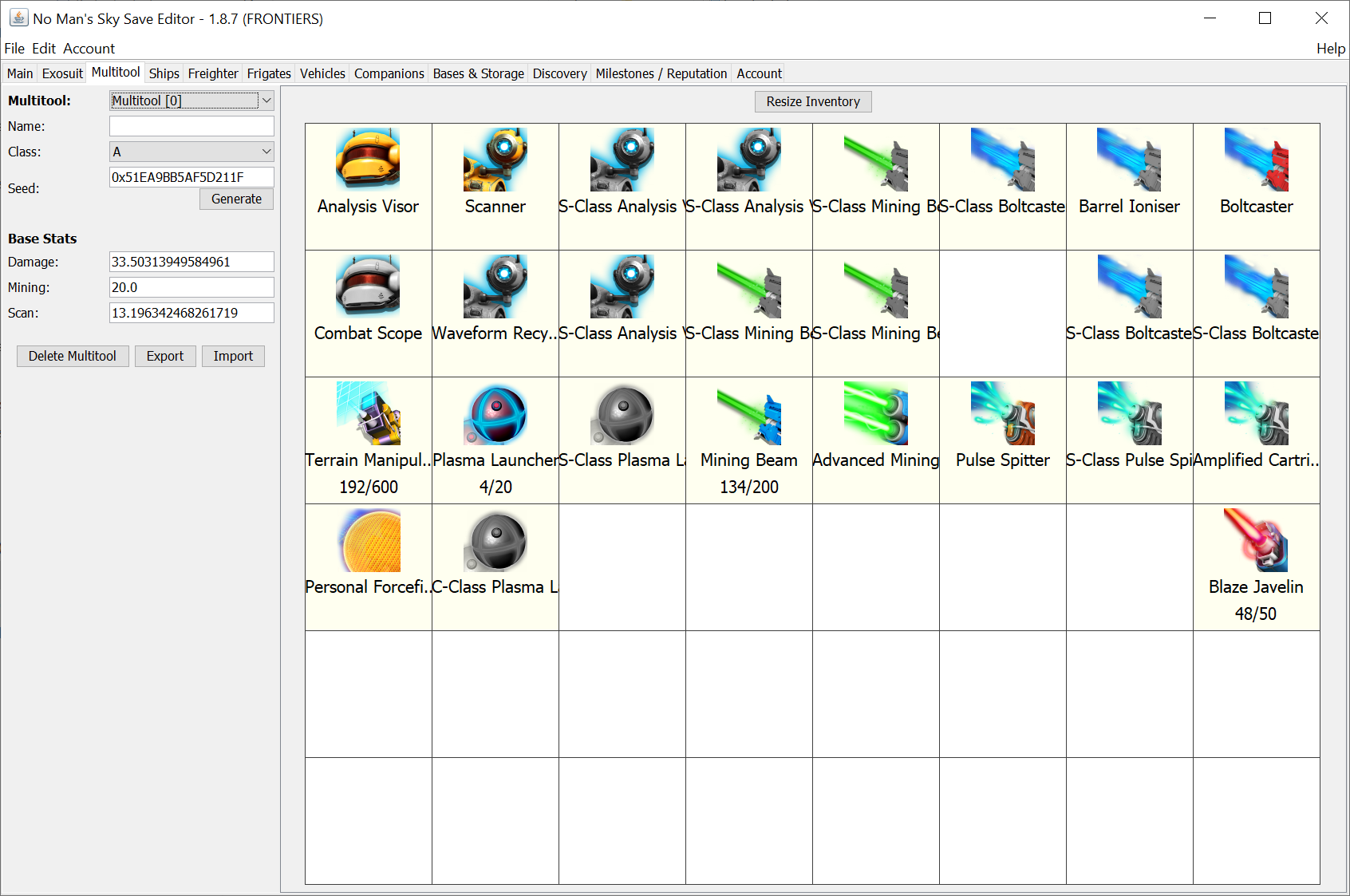The width and height of the screenshot is (1350, 896).
Task: Click the S-Class Boltcaster upgrade in first row
Action: [1002, 159]
